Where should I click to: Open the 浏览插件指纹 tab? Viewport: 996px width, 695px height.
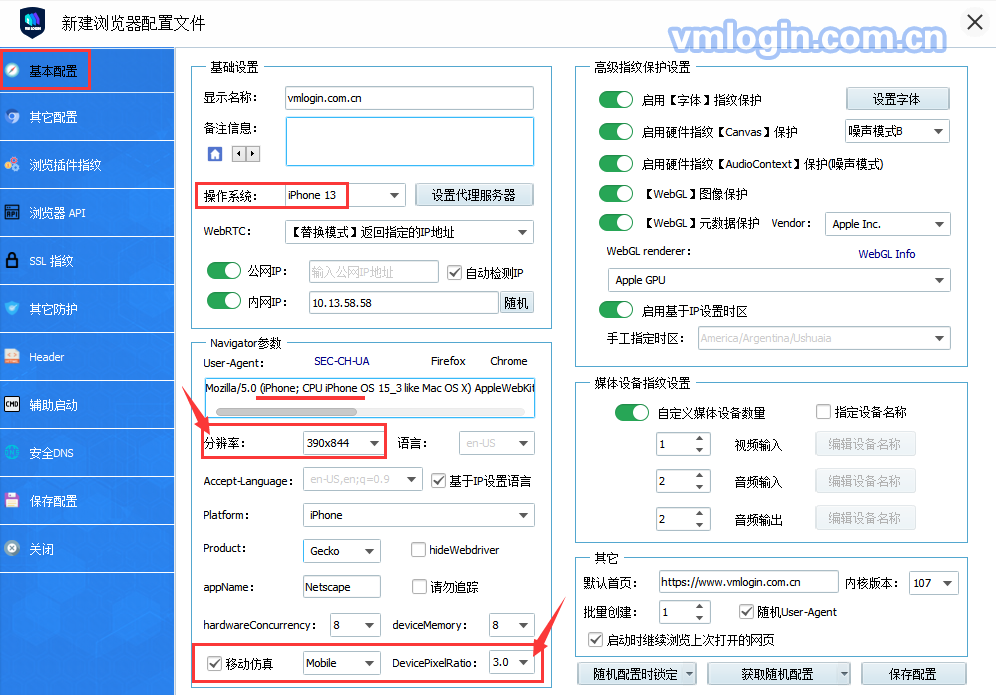pyautogui.click(x=87, y=165)
